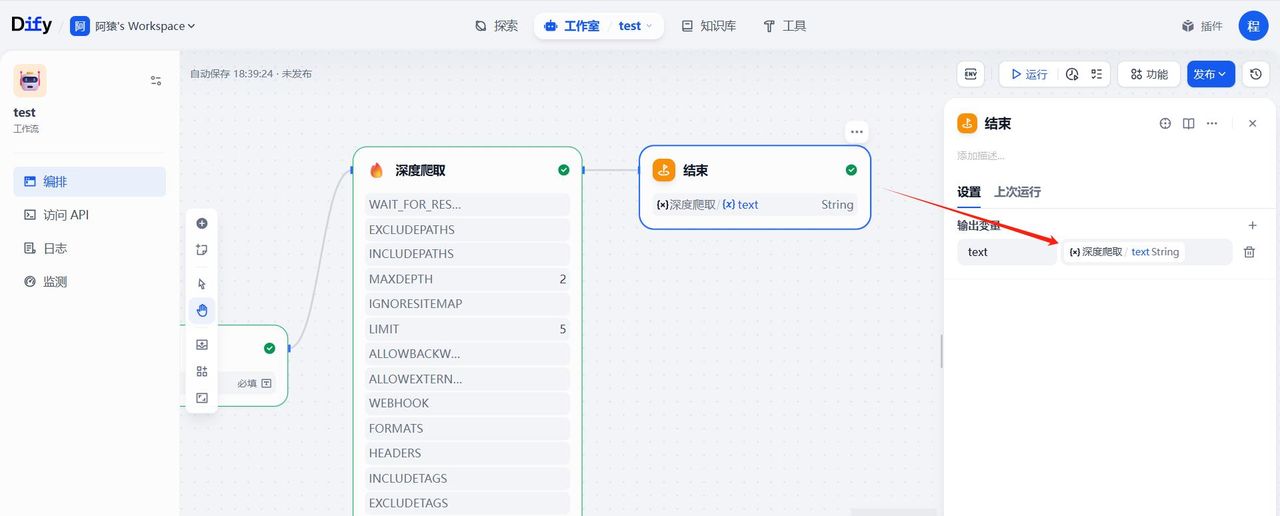Expand the 发布 publish dropdown

1211,74
